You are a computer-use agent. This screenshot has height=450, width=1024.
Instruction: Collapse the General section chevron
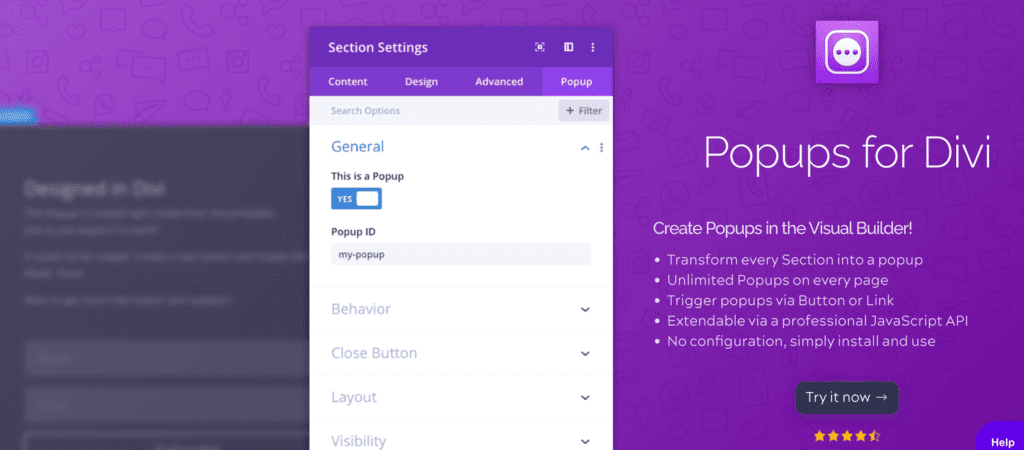coord(585,148)
